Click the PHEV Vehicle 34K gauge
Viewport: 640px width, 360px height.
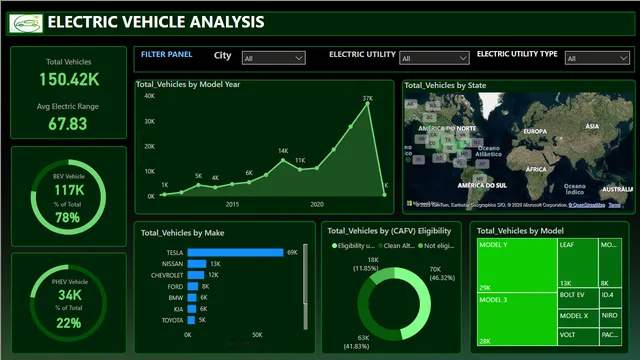point(69,303)
